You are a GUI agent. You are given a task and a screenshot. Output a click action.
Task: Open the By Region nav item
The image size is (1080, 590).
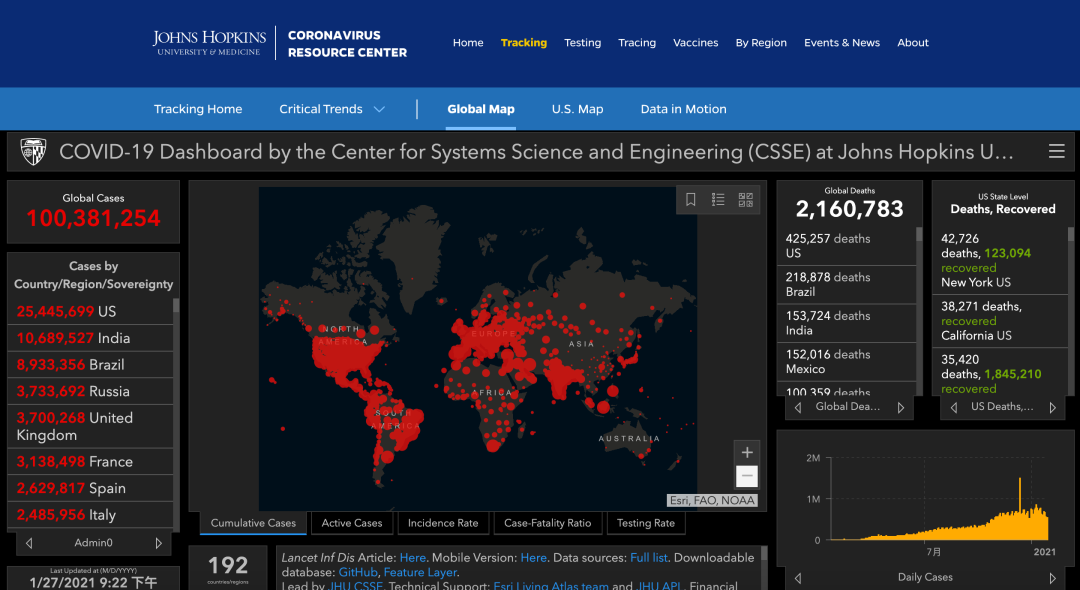point(761,43)
